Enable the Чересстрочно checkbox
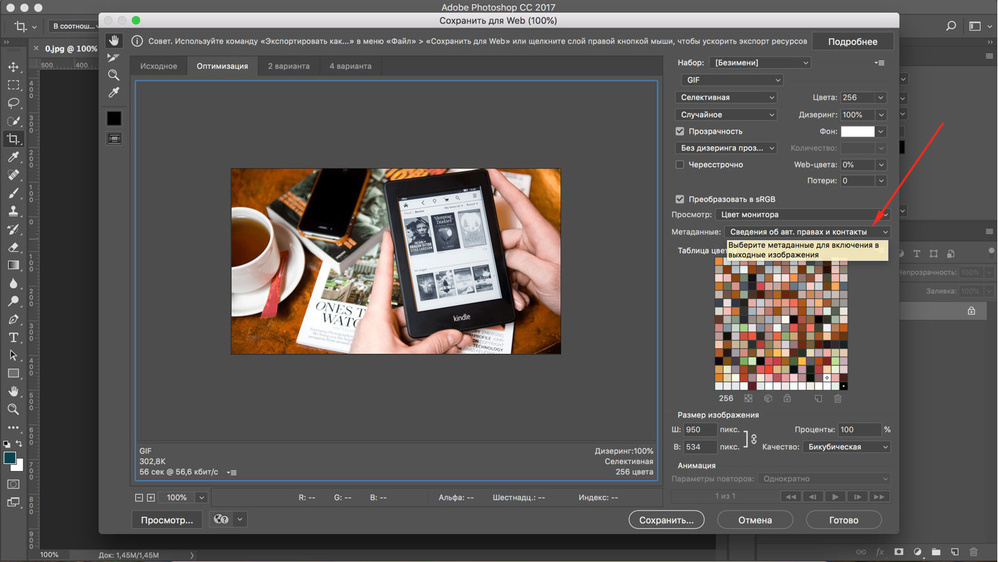Image resolution: width=998 pixels, height=562 pixels. point(680,164)
